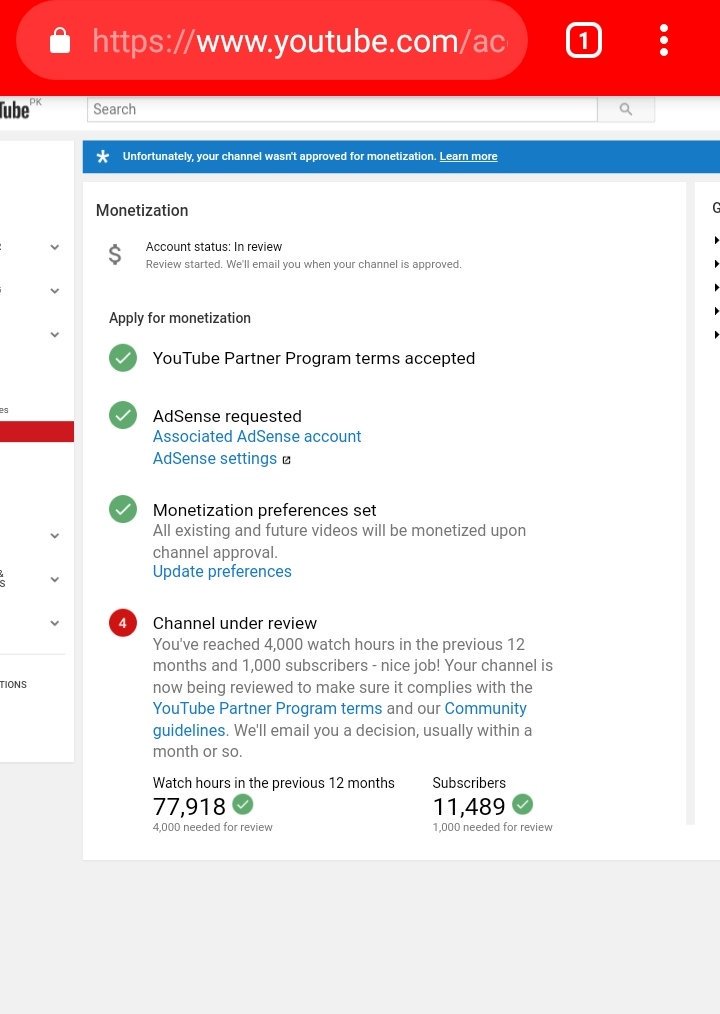Open the browser three-dot overflow menu
Screen dimensions: 720x1014
point(664,41)
